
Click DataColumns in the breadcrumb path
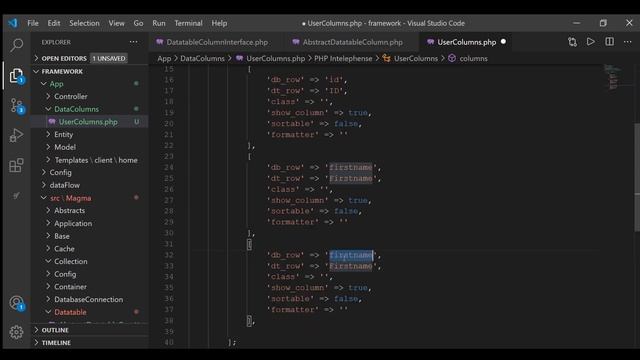(202, 58)
